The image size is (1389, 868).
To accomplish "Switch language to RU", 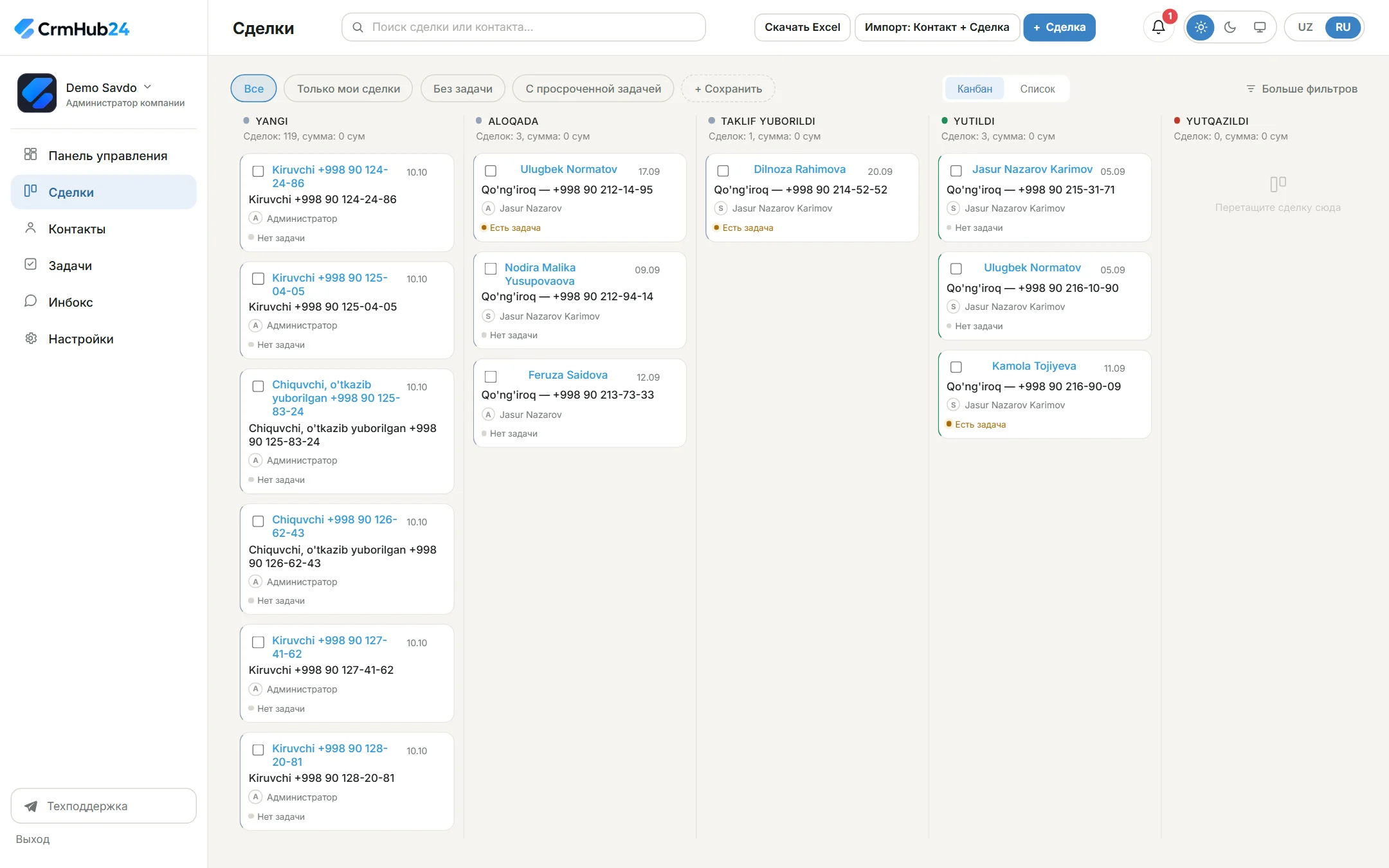I will point(1343,27).
